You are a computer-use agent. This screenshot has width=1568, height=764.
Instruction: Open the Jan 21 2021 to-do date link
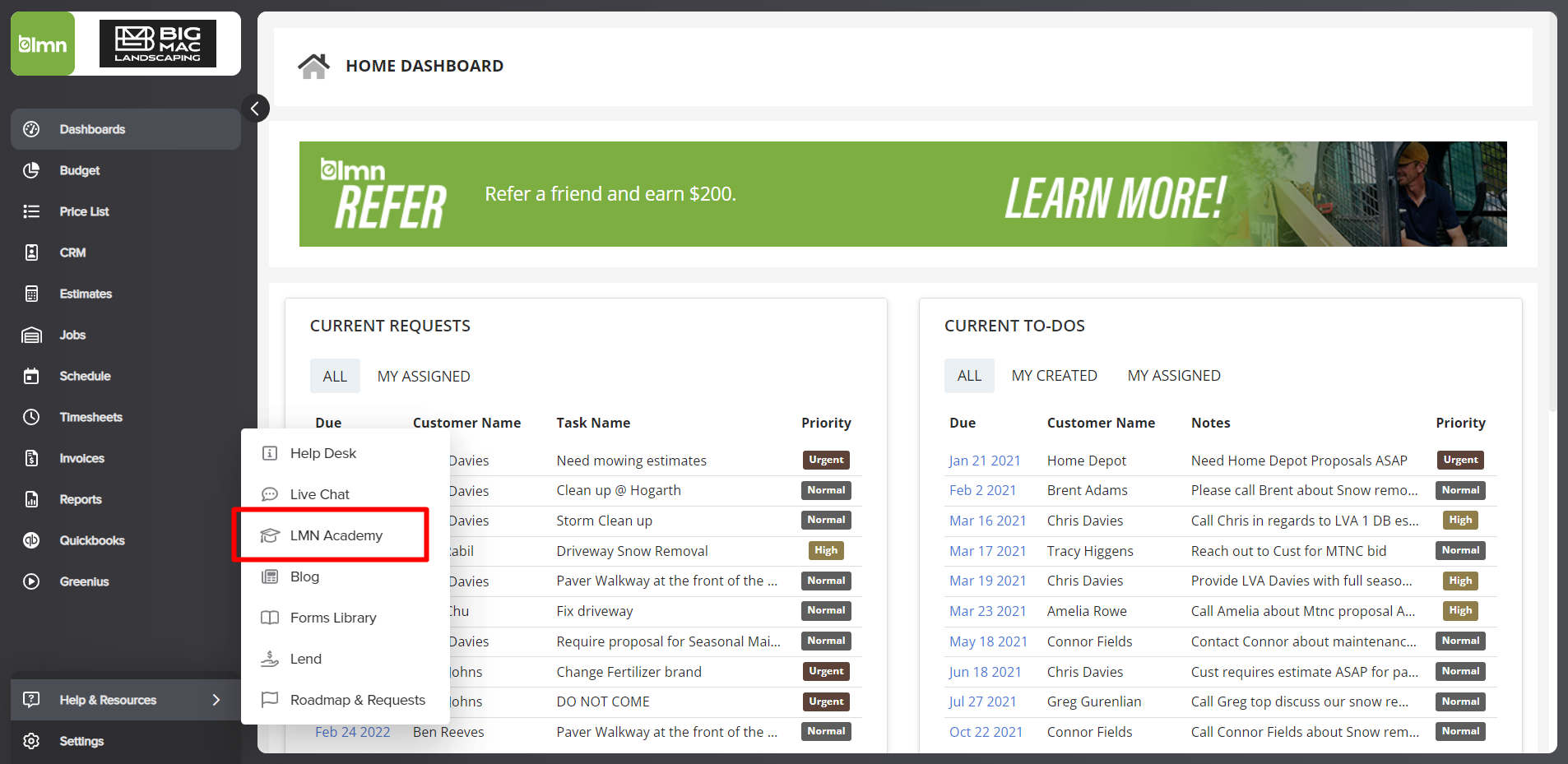point(984,461)
